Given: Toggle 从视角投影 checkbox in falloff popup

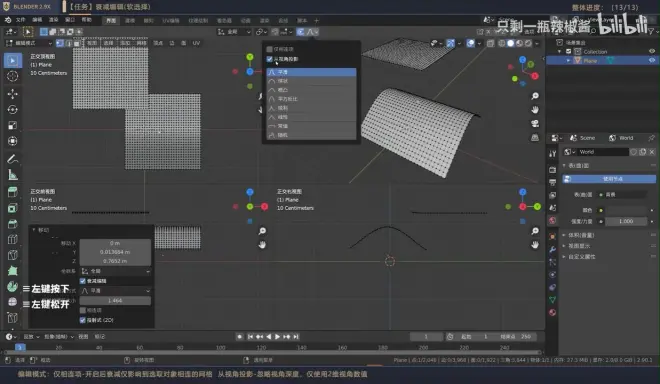Looking at the screenshot, I should point(269,59).
